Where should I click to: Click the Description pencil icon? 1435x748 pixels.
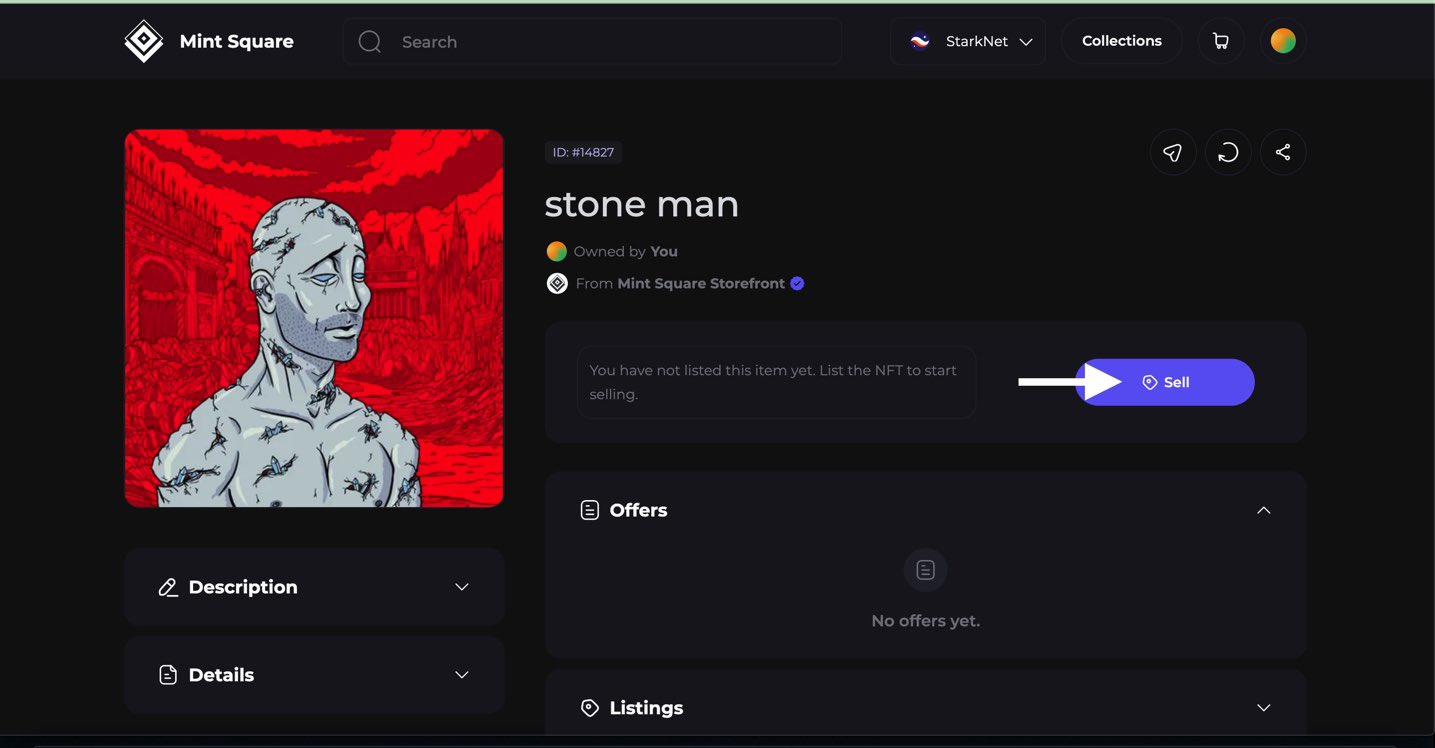tap(168, 587)
